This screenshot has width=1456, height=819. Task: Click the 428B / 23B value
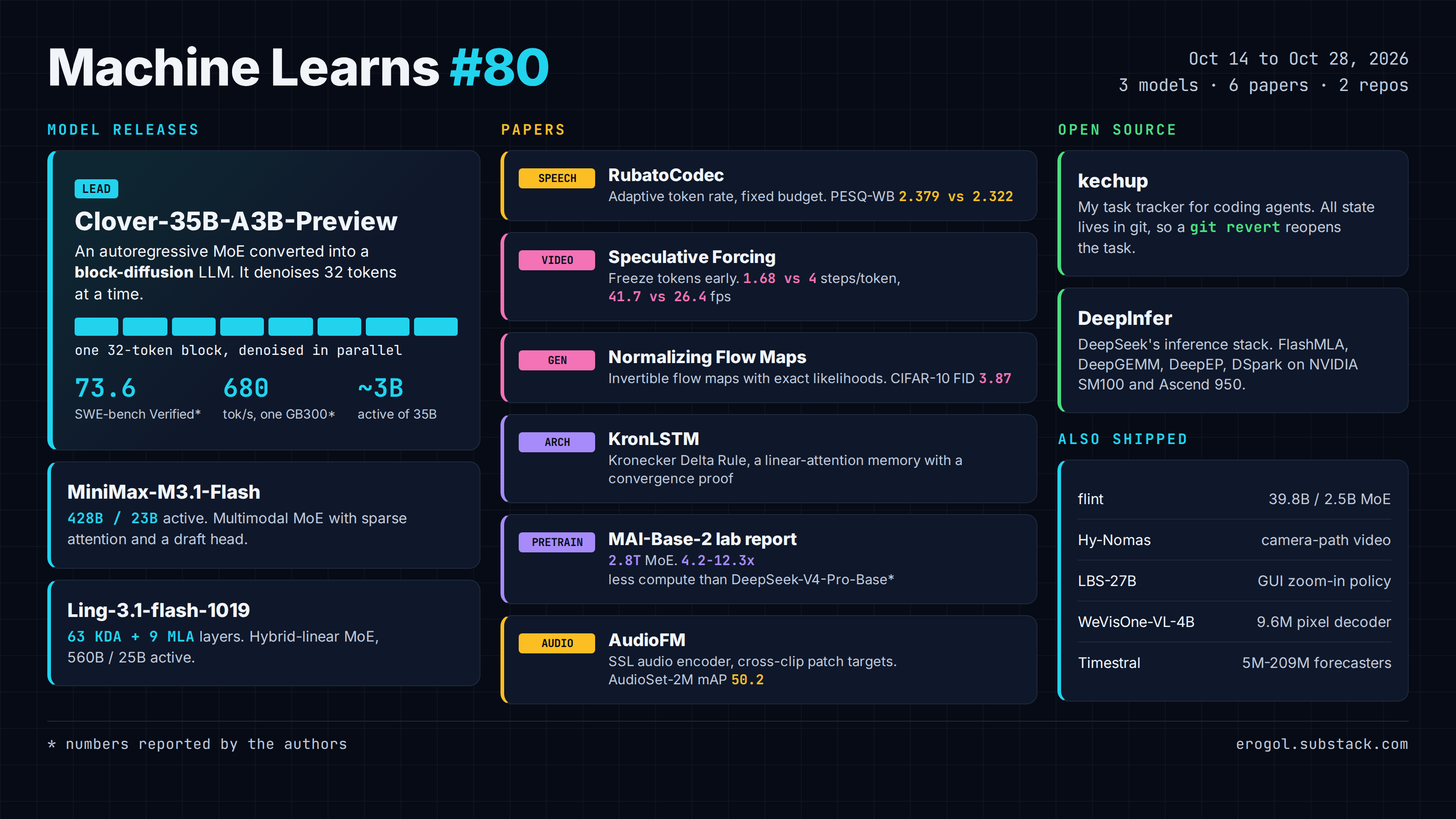112,518
